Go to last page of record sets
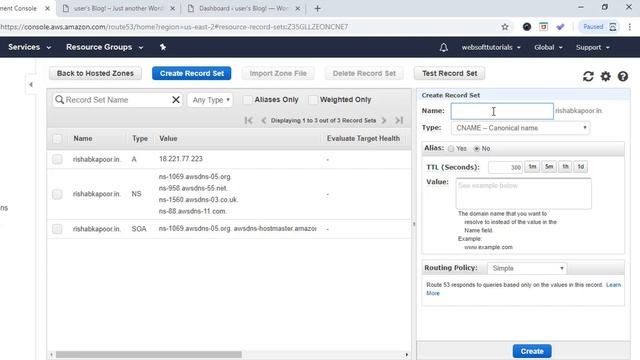The height and width of the screenshot is (360, 640). pyautogui.click(x=399, y=120)
